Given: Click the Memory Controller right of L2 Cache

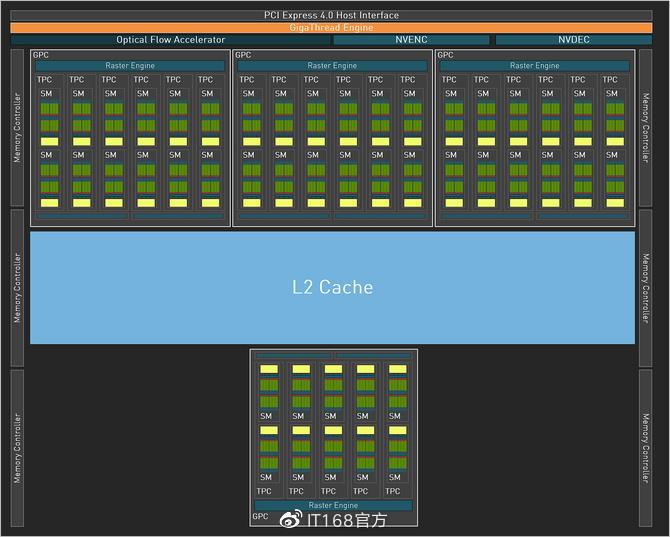Looking at the screenshot, I should coord(646,288).
